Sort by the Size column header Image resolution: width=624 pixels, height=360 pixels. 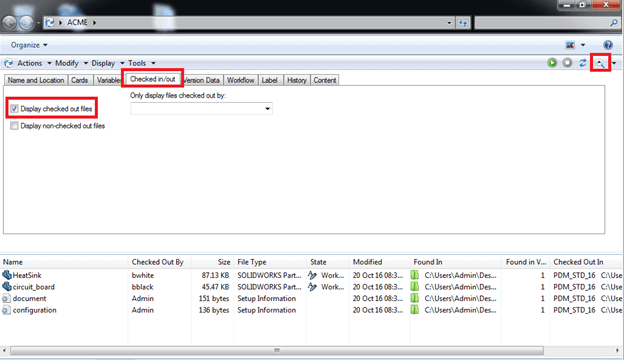point(213,262)
